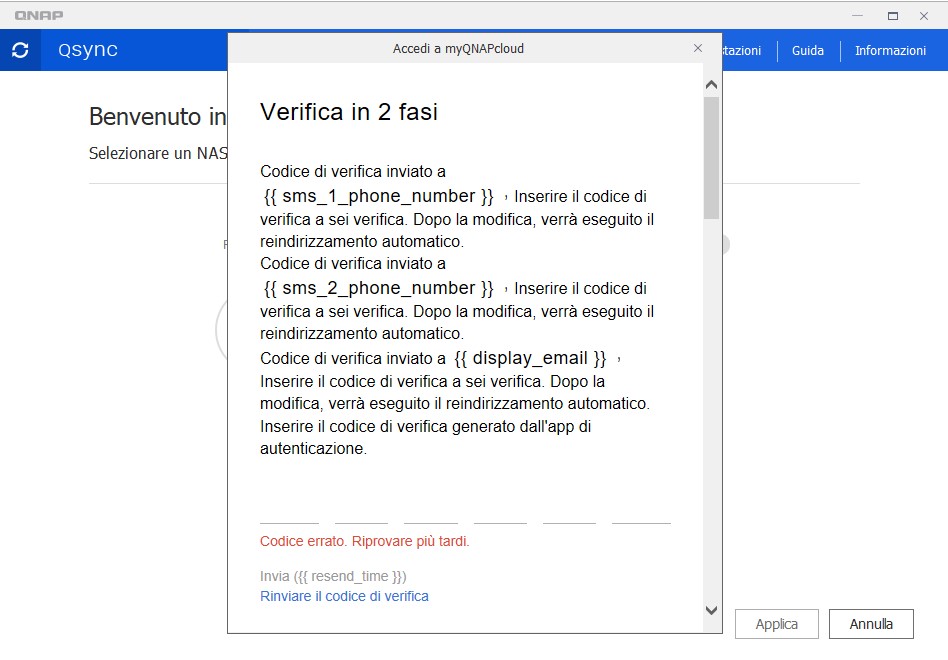Open the Informazioni menu
The height and width of the screenshot is (660, 948).
[x=890, y=50]
